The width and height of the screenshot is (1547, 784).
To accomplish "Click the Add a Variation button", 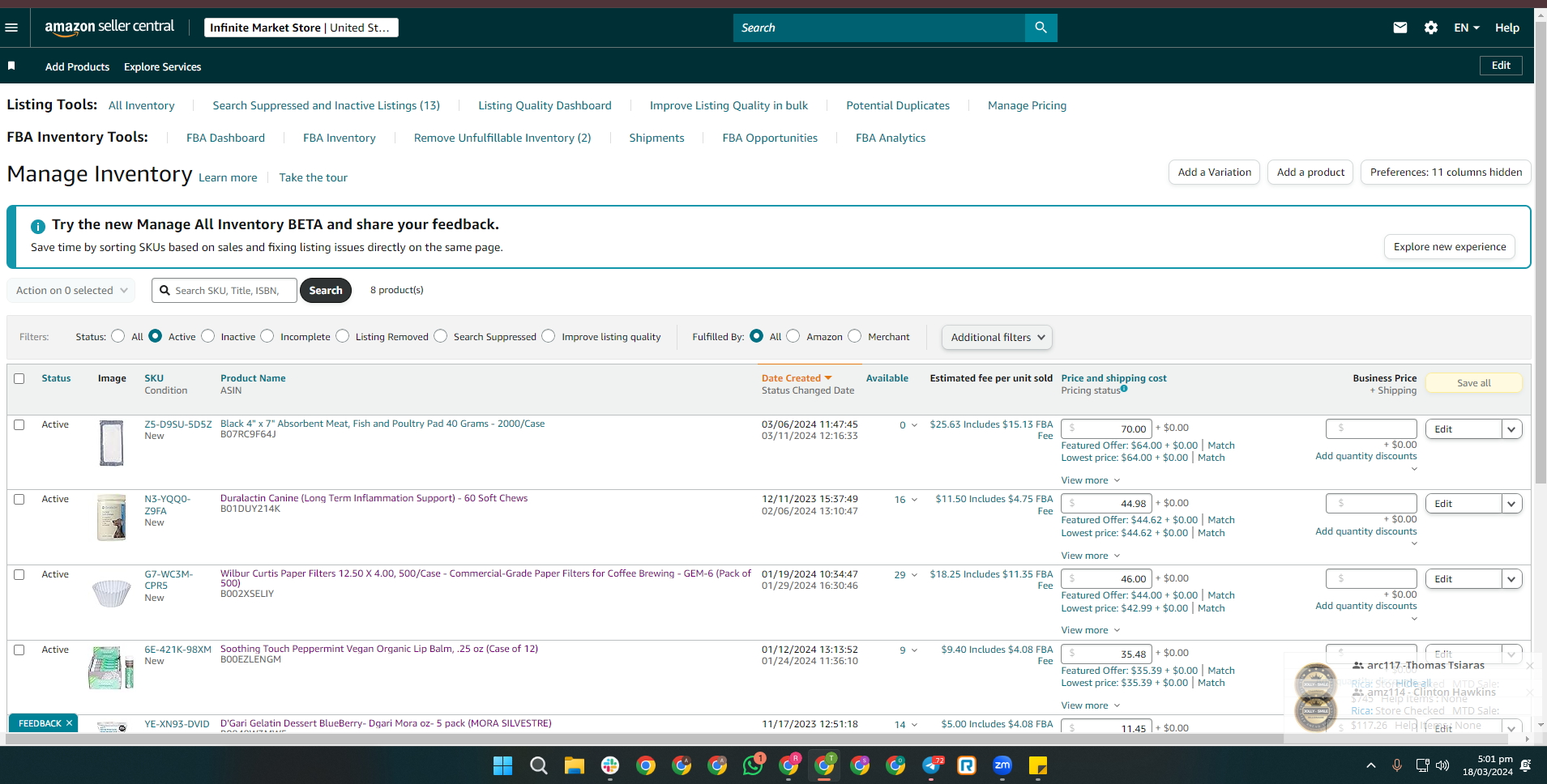I will click(1214, 173).
